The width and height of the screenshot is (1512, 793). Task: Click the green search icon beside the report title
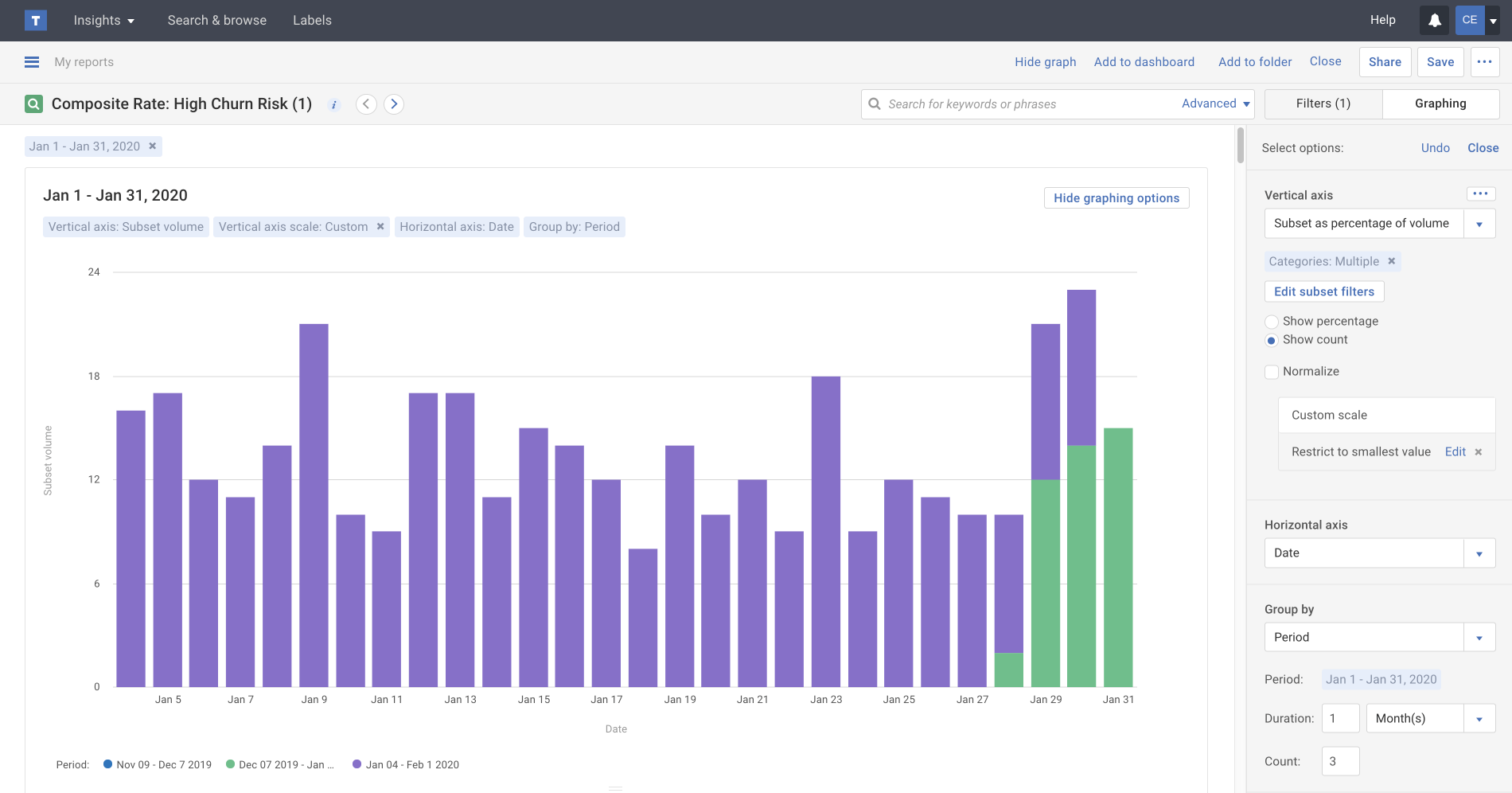pyautogui.click(x=33, y=104)
